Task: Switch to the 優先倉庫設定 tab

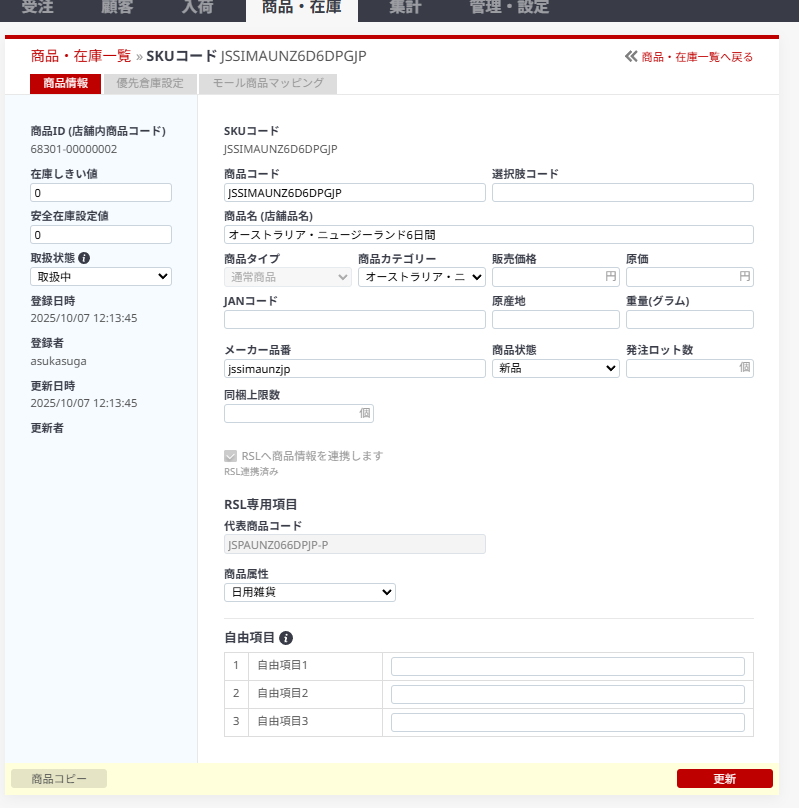Action: (x=151, y=84)
